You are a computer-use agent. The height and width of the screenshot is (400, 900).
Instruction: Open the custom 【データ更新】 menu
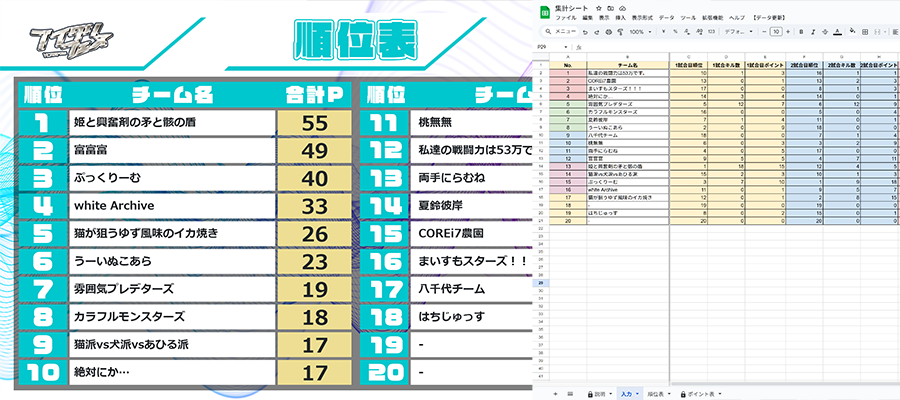click(769, 18)
